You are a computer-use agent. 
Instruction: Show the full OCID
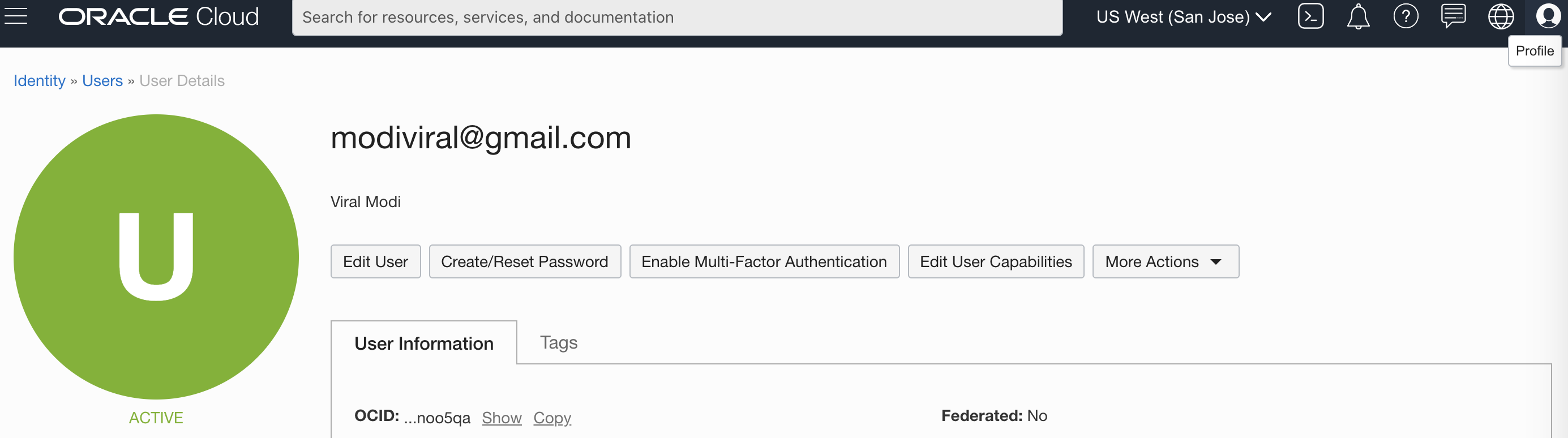point(502,418)
